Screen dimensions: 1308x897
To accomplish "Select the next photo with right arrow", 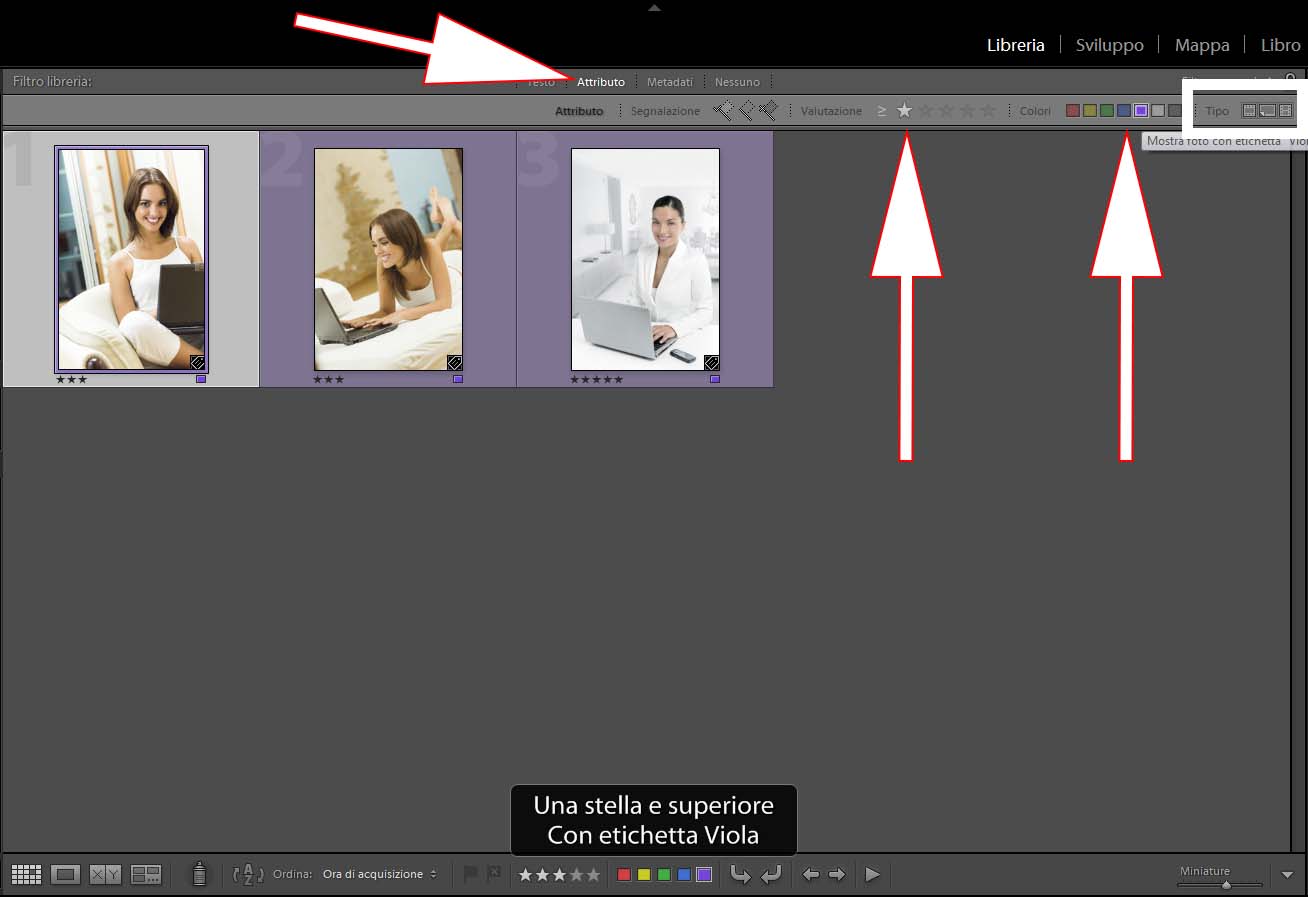I will pos(837,875).
